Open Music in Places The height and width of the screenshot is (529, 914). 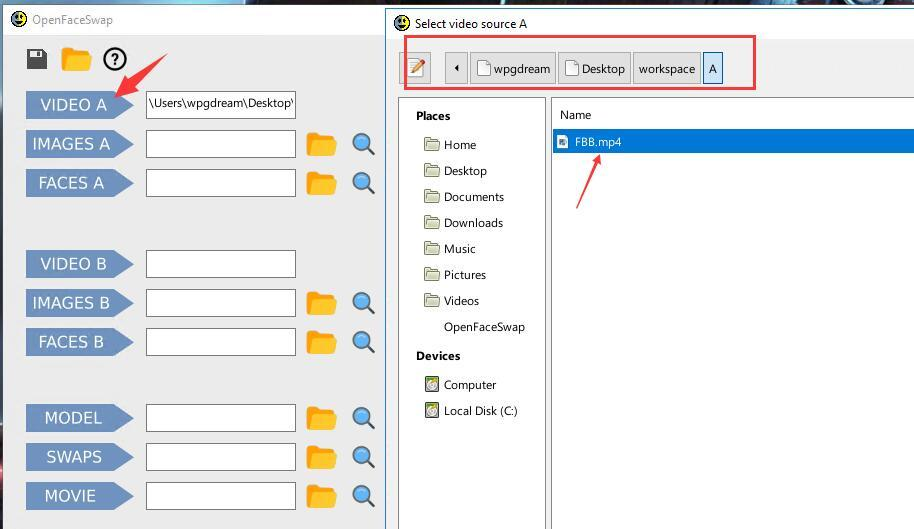[449, 249]
